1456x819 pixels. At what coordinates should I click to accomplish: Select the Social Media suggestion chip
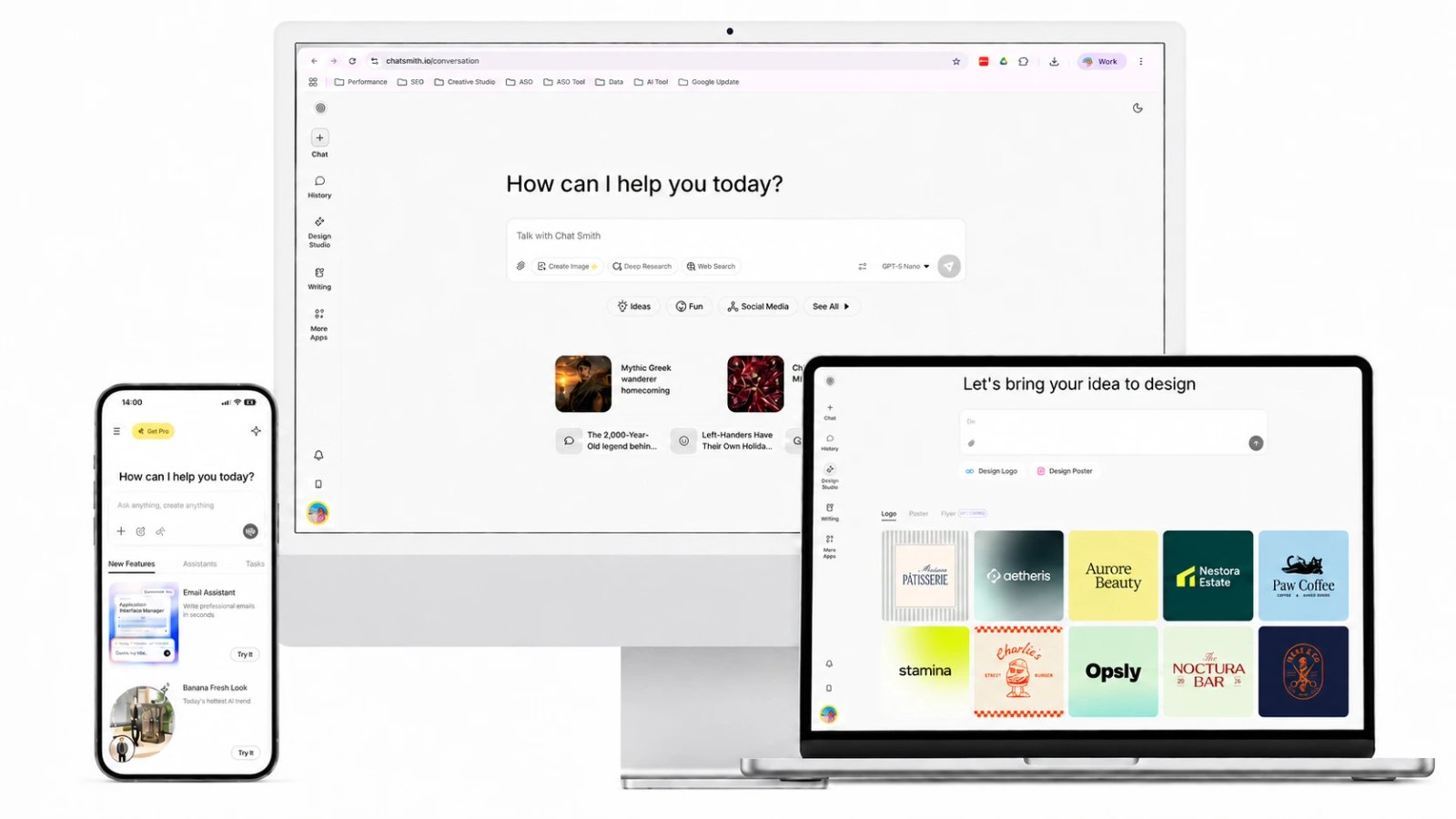(x=758, y=307)
